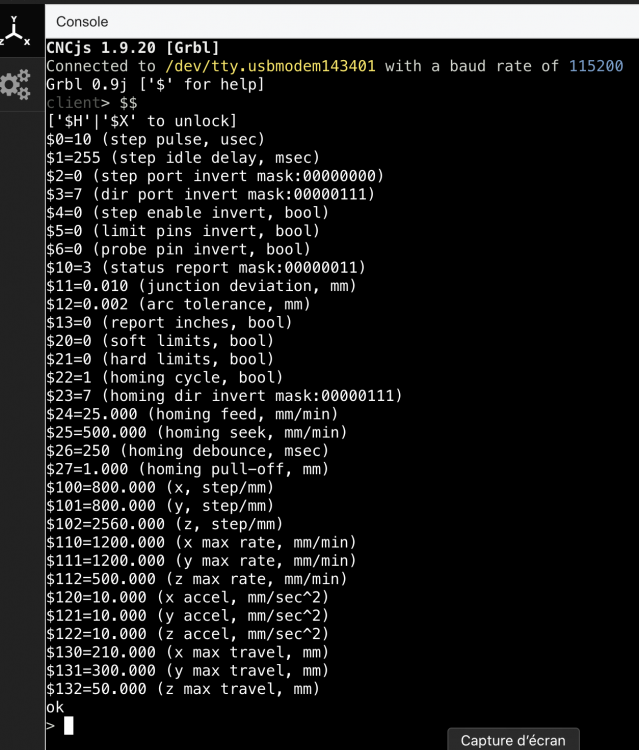Click the client> $$ command line
Image resolution: width=639 pixels, height=750 pixels.
click(92, 103)
